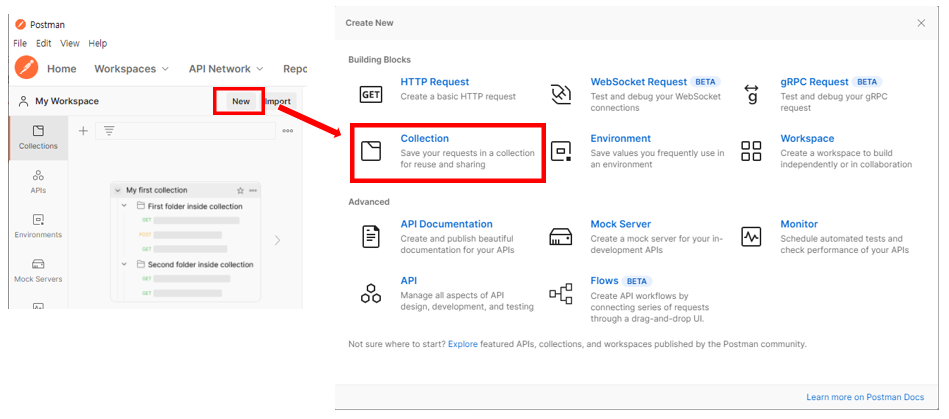
Task: Click the Monitor waveform icon
Action: 751,236
